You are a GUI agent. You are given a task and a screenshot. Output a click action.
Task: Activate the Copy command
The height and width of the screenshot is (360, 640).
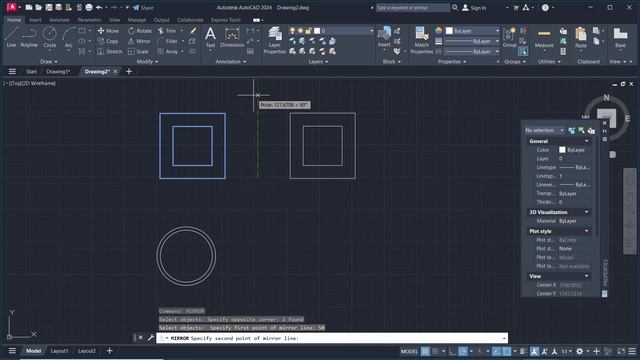pyautogui.click(x=108, y=41)
